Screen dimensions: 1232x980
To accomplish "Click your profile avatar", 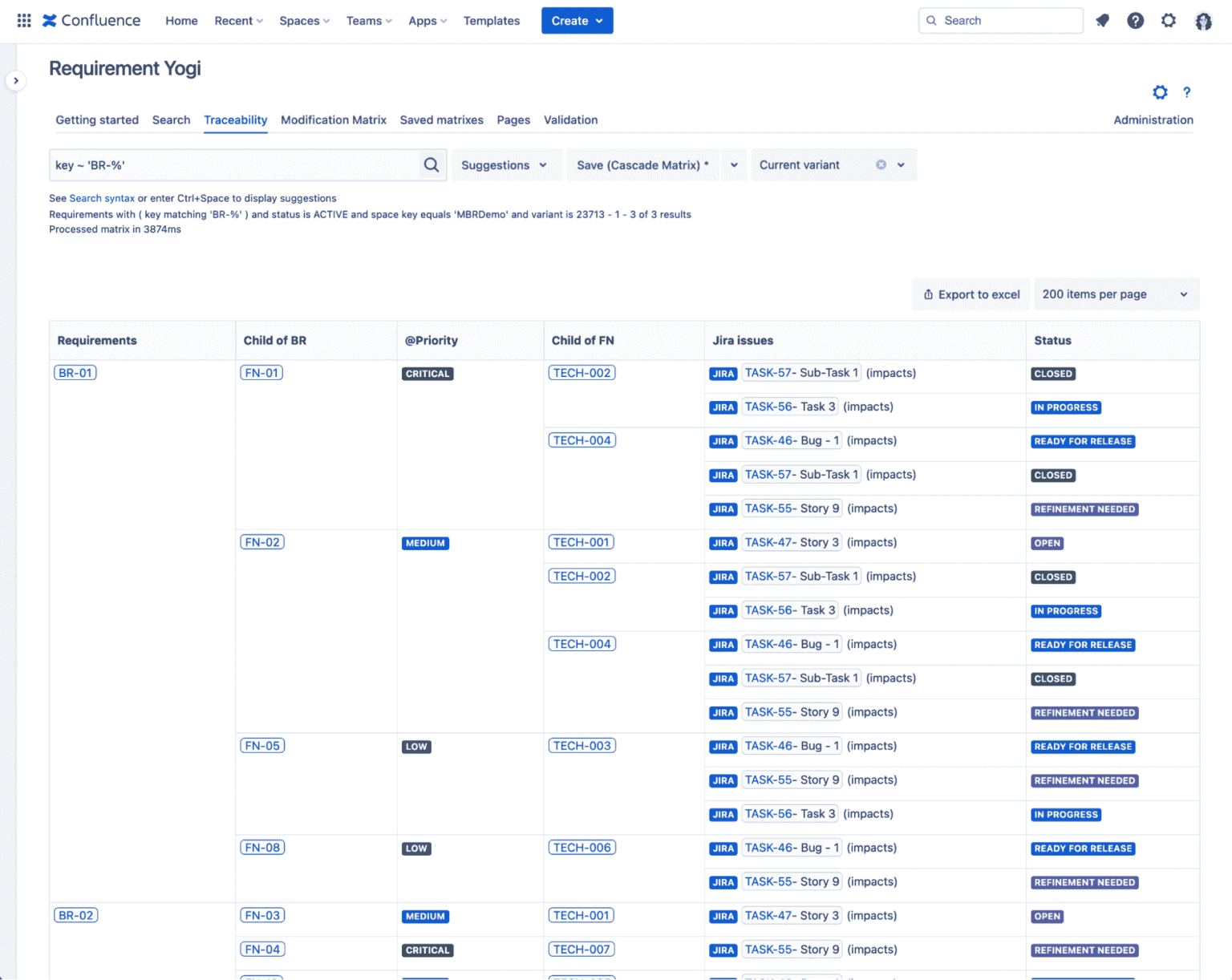I will (x=1203, y=21).
